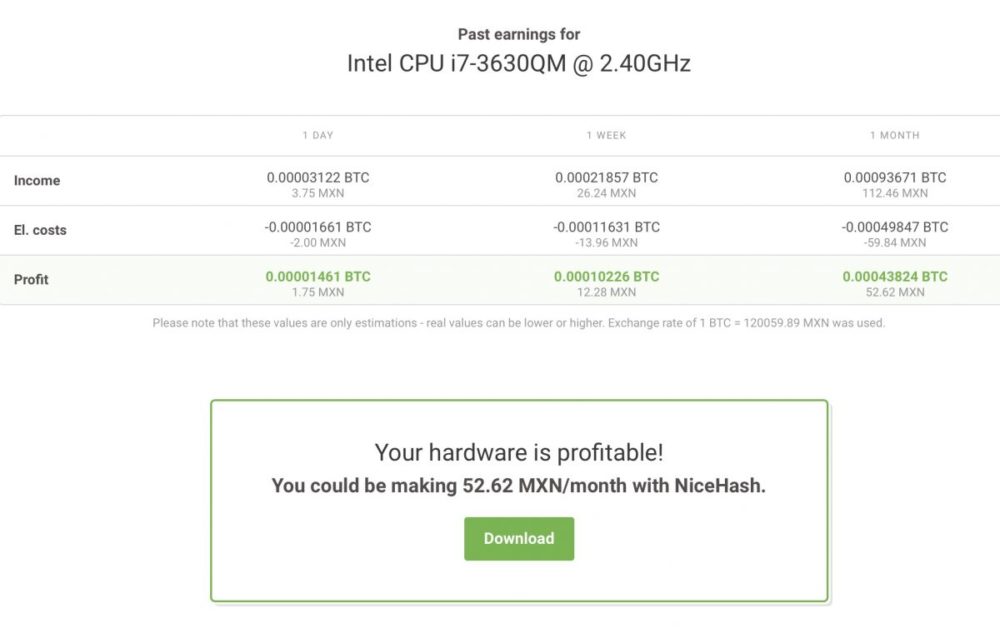Click the green Download button
The image size is (1000, 633).
518,538
